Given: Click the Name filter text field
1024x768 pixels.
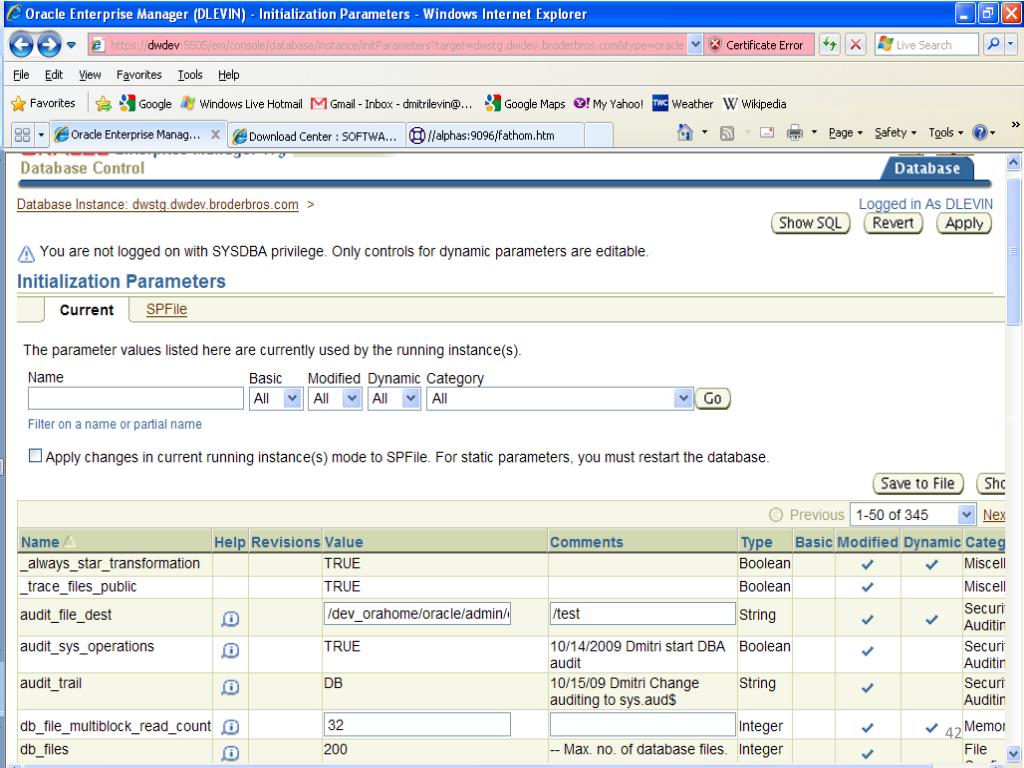Looking at the screenshot, I should click(136, 398).
